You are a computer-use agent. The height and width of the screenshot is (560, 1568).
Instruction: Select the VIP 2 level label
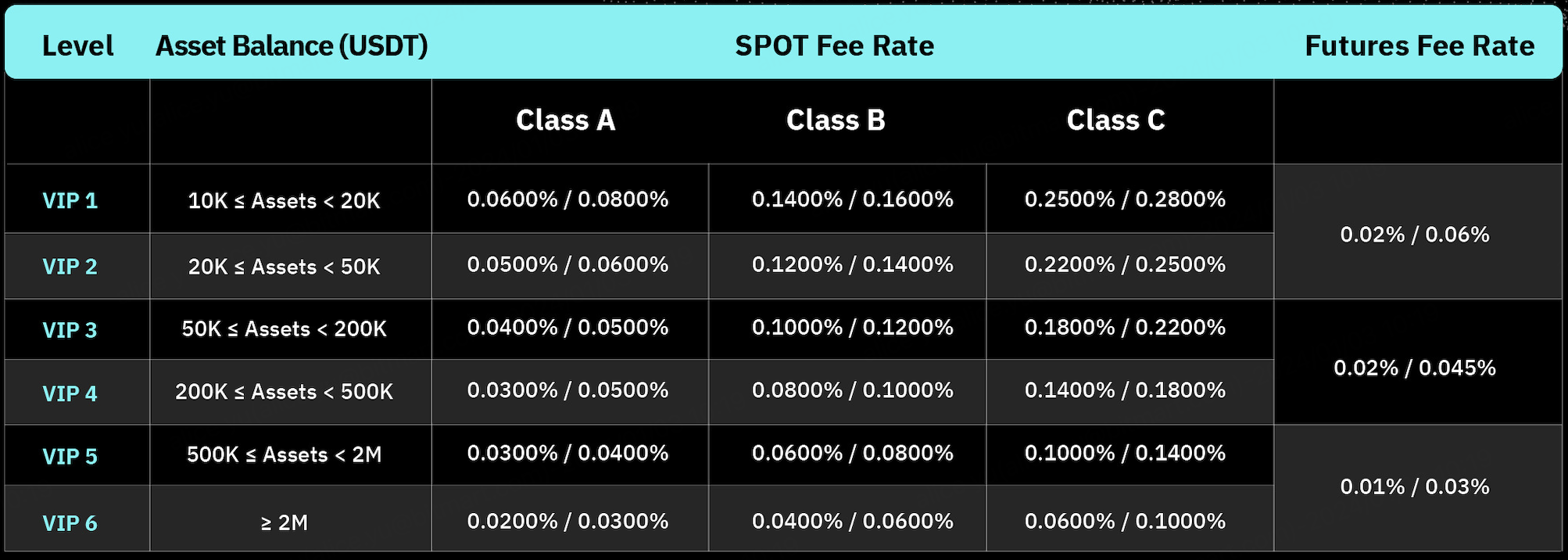(x=70, y=266)
